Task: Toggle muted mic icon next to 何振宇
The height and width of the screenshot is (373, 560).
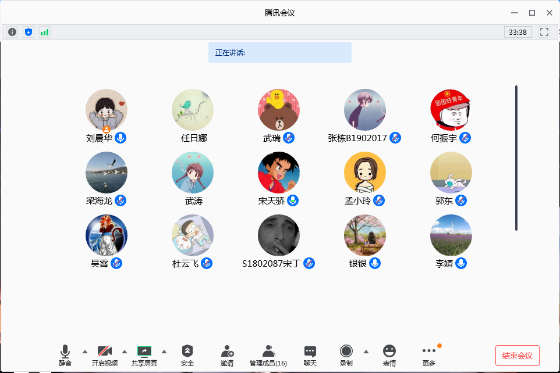Action: point(465,138)
